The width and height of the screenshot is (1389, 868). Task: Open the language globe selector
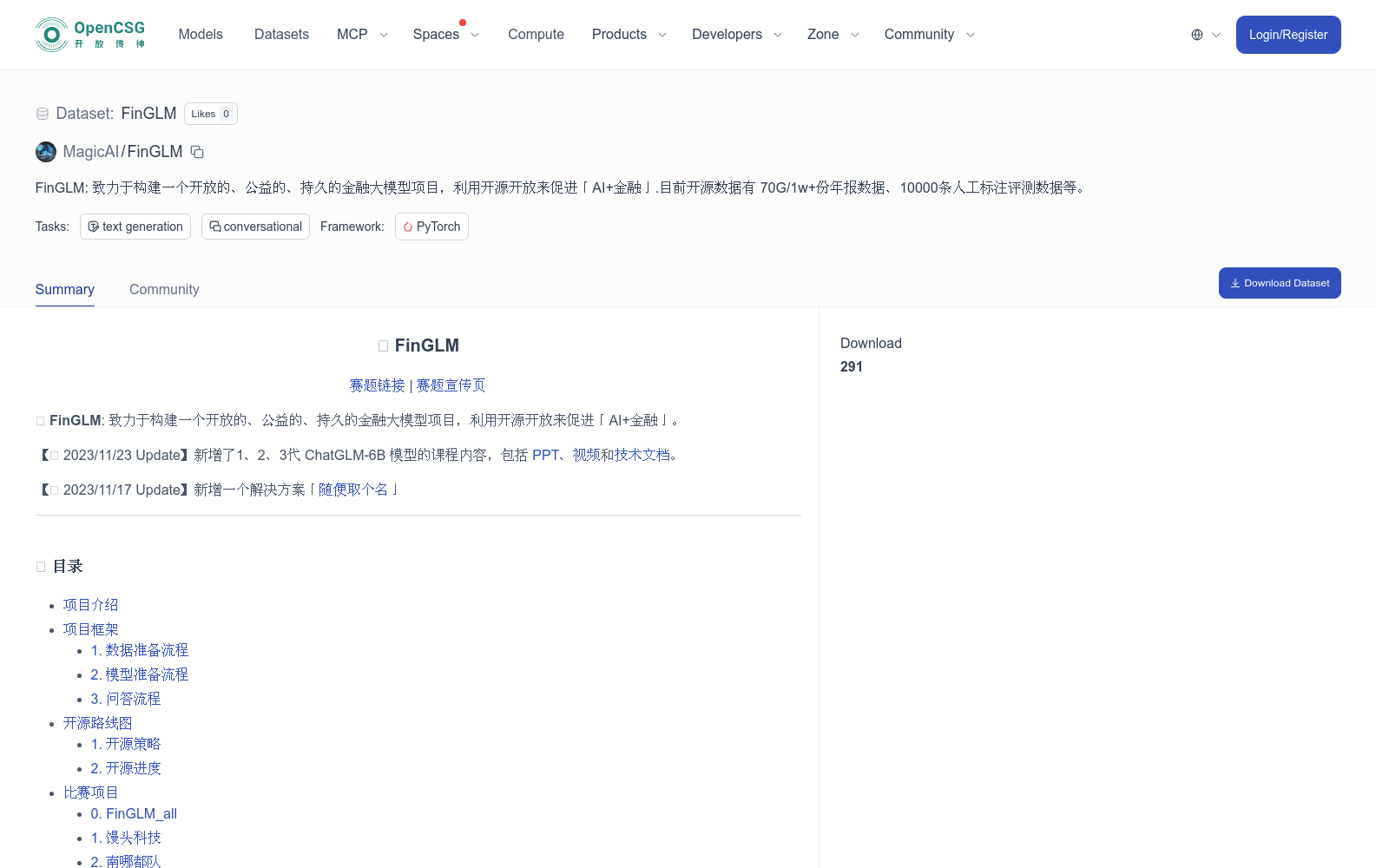pos(1197,35)
